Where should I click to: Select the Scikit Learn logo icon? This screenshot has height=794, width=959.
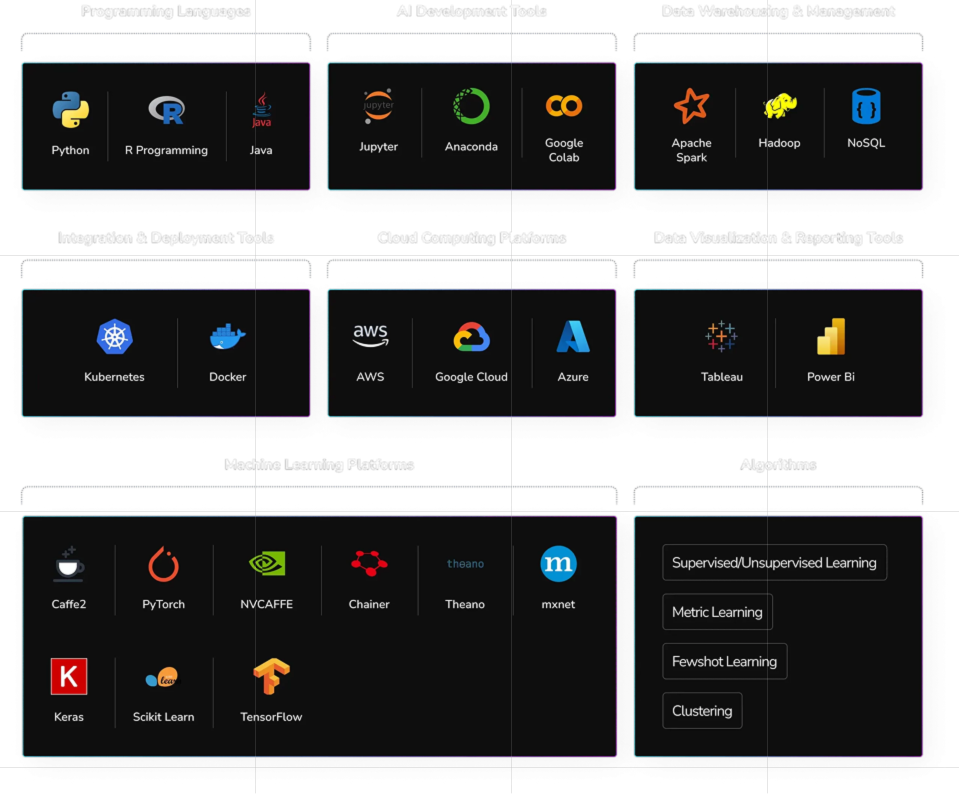coord(163,677)
